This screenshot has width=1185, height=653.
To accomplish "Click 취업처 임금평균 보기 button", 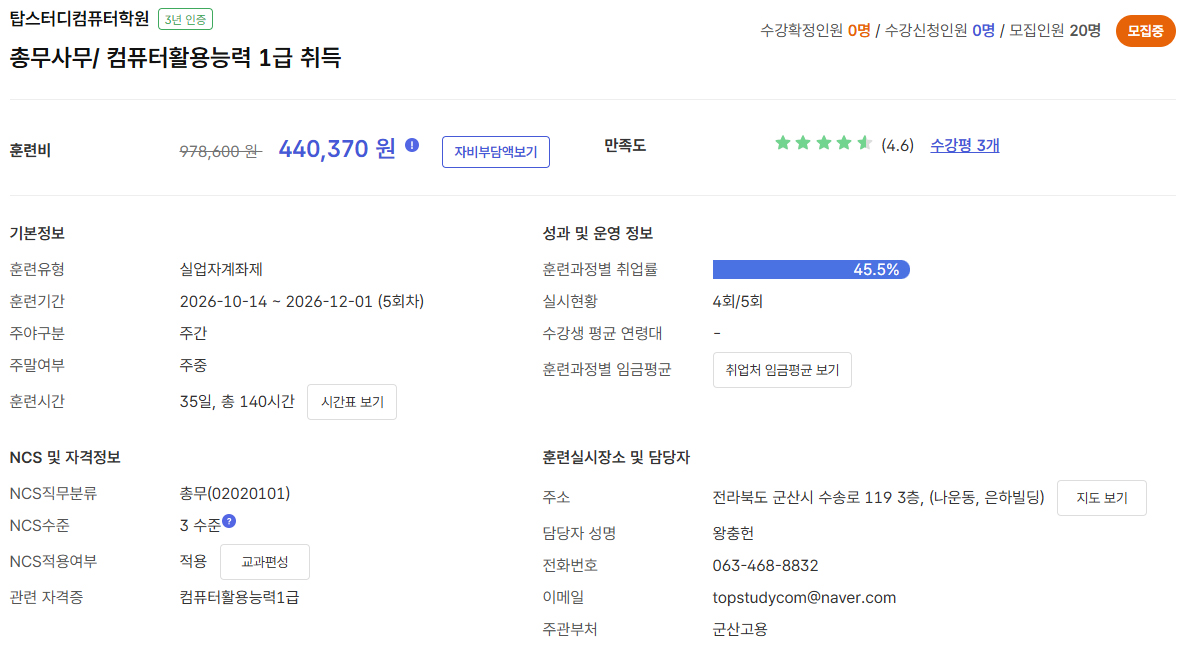I will coord(782,370).
